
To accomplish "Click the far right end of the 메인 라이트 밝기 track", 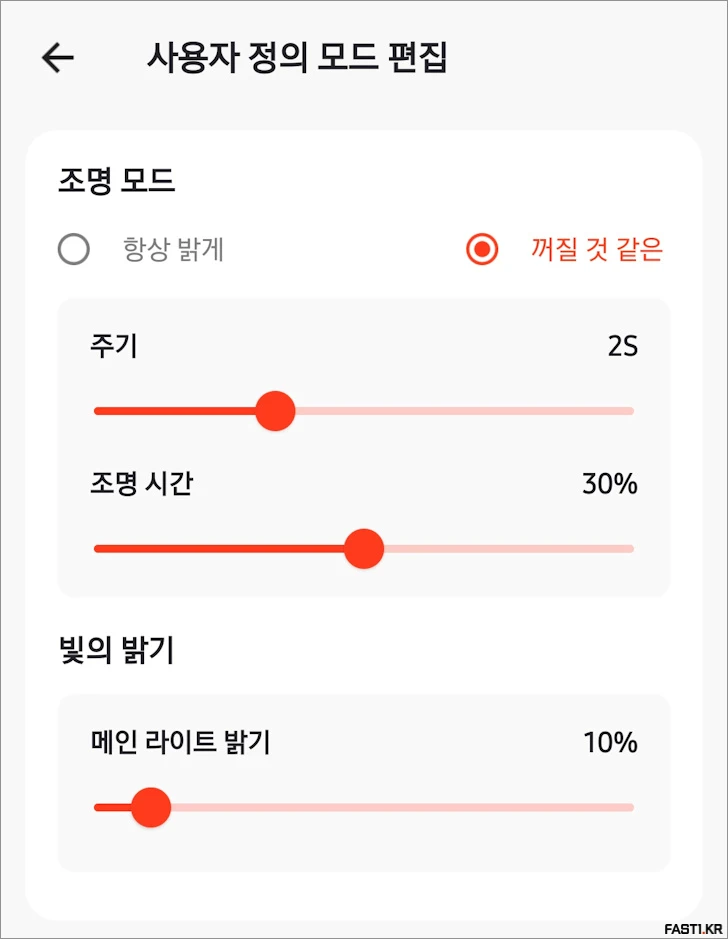I will tap(629, 807).
